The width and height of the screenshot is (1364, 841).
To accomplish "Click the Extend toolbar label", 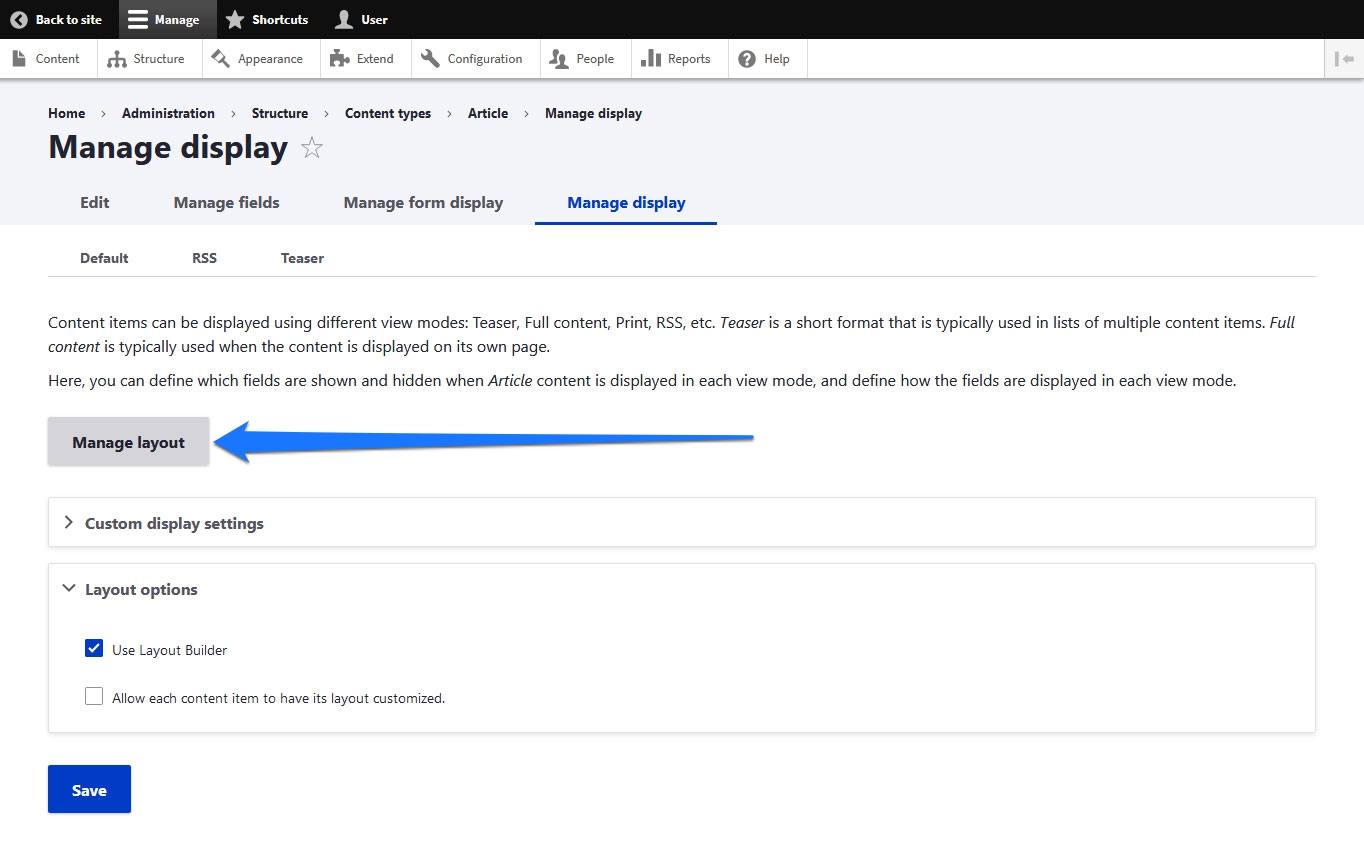I will [x=375, y=59].
